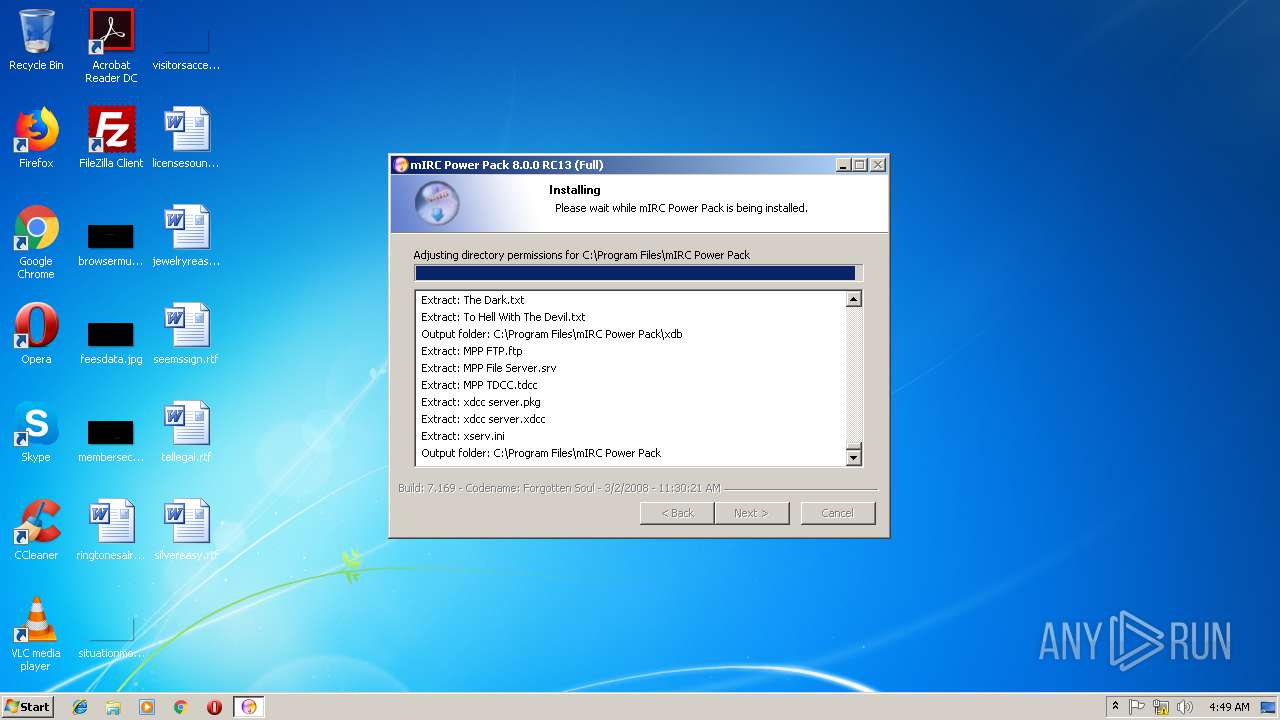Click Chrome icon in the taskbar
Image resolution: width=1280 pixels, height=720 pixels.
pos(181,707)
